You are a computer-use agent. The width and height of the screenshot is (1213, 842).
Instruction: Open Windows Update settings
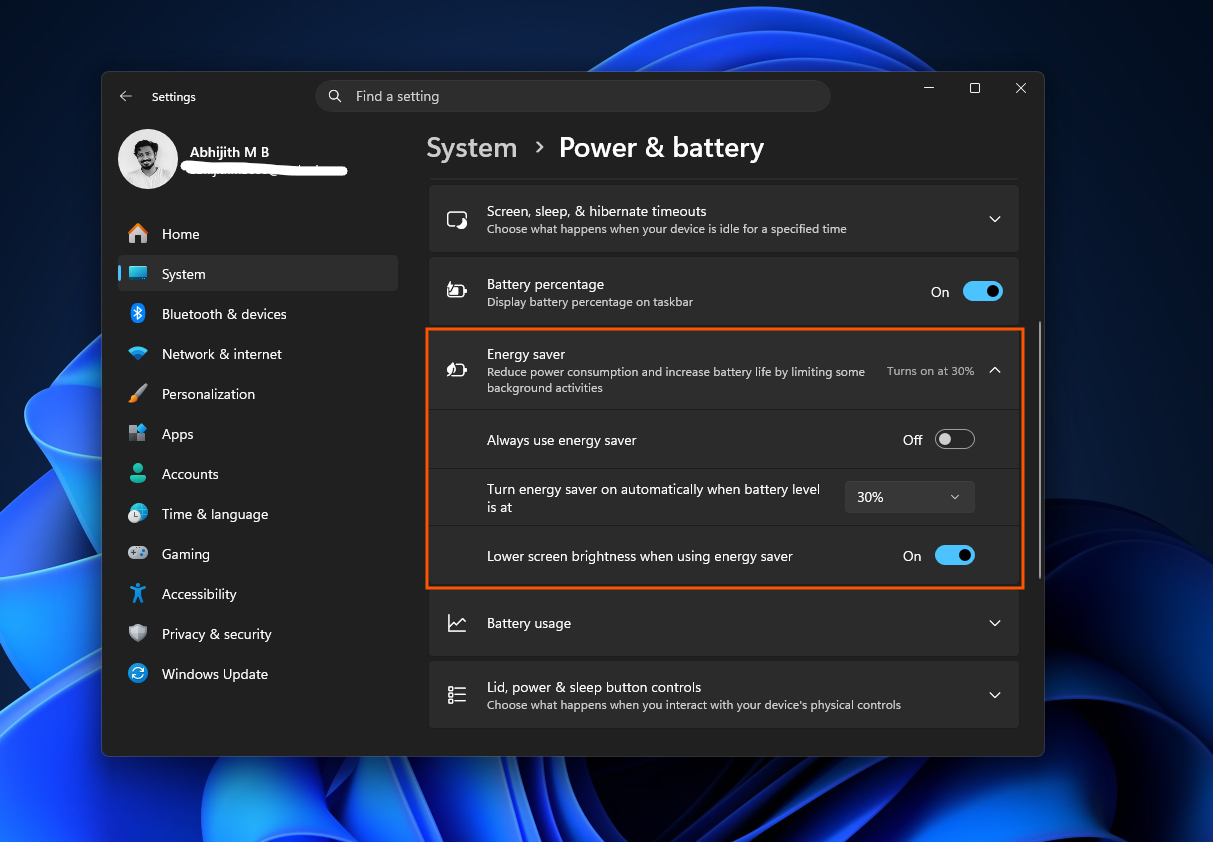pyautogui.click(x=258, y=674)
